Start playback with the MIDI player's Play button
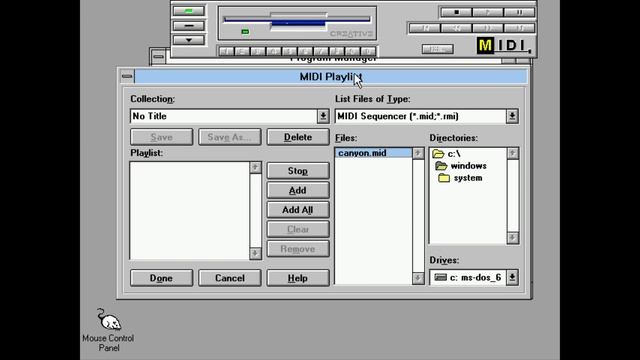The image size is (640, 360). [488, 12]
